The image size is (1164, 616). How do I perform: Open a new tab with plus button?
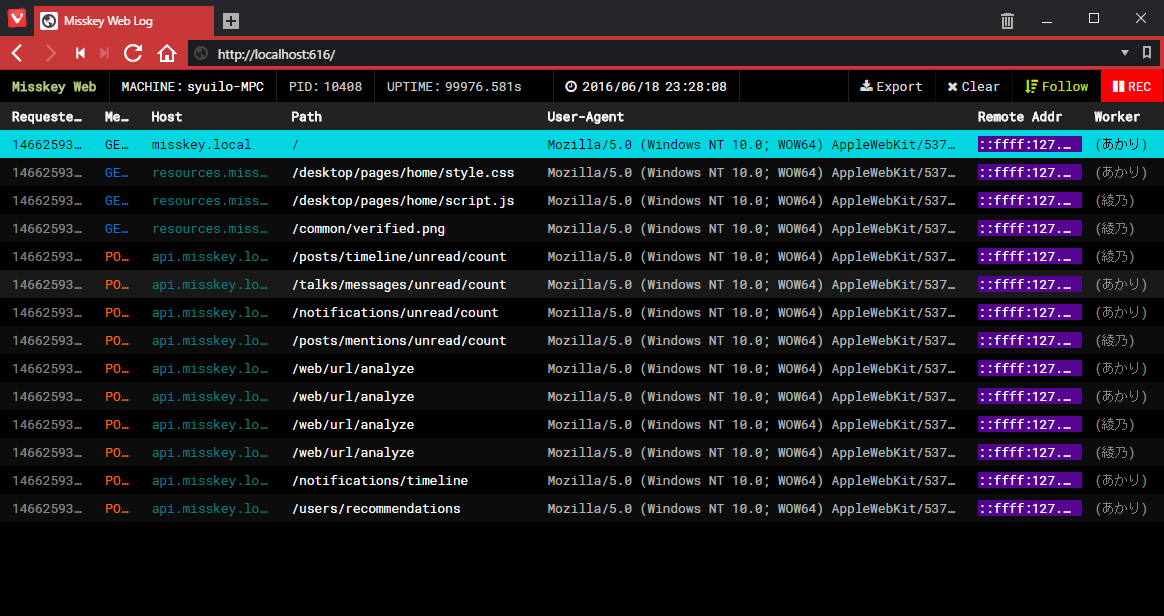[x=231, y=21]
